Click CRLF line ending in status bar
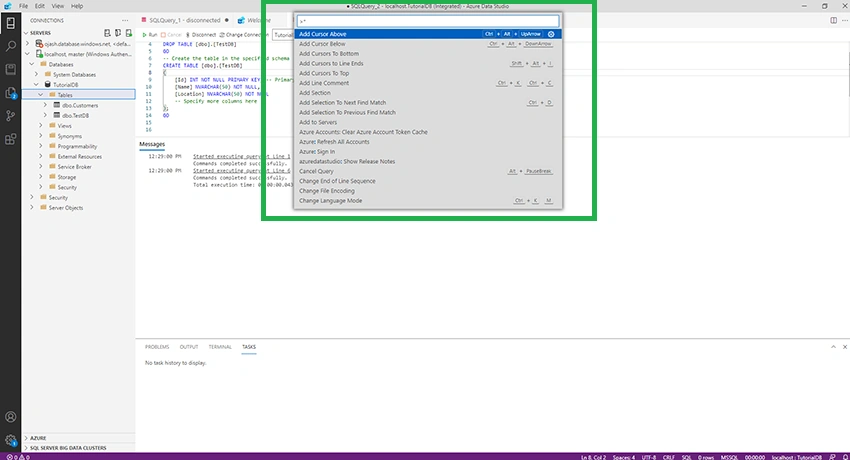 tap(668, 457)
